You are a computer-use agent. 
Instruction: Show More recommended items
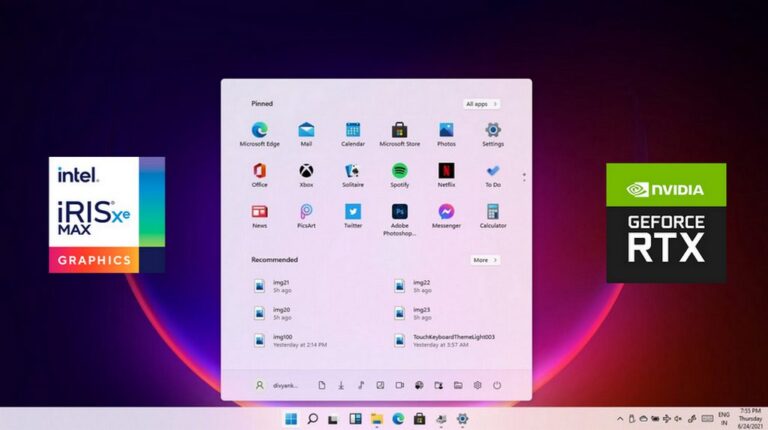pyautogui.click(x=485, y=260)
